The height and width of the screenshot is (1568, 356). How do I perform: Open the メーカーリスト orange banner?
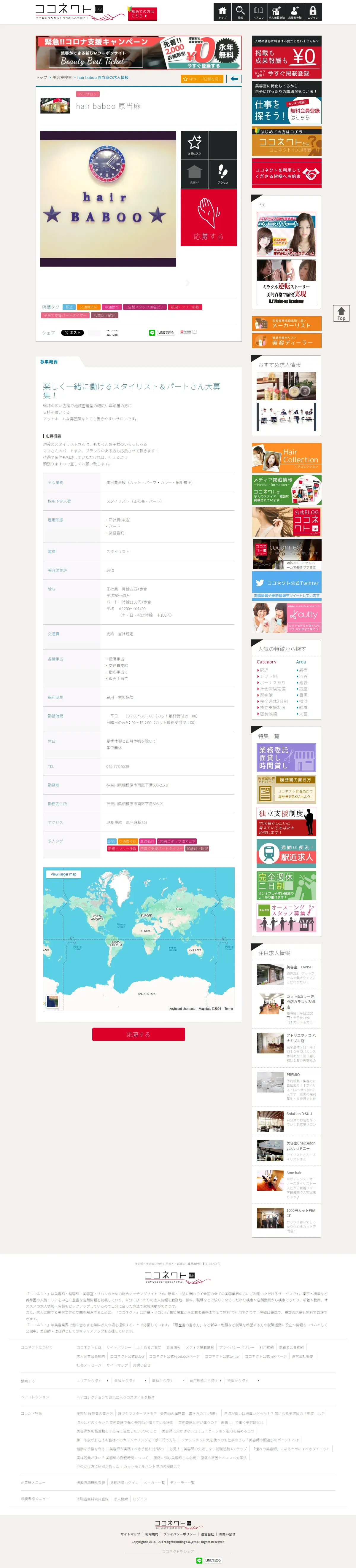pos(287,323)
